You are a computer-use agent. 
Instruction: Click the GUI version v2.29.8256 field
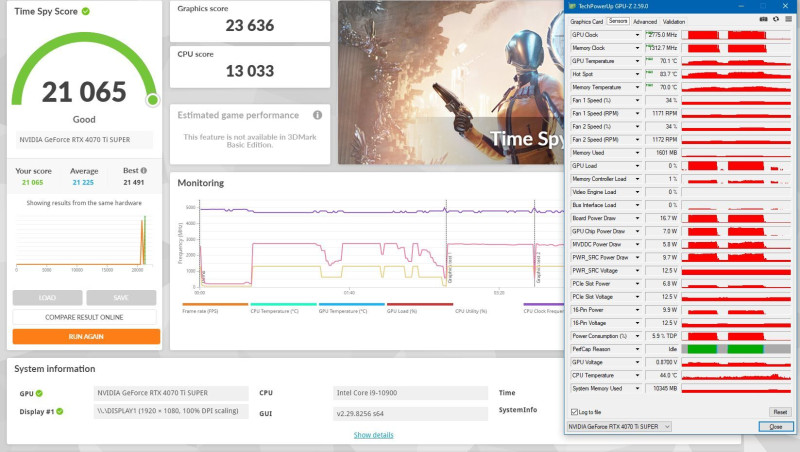[x=410, y=413]
